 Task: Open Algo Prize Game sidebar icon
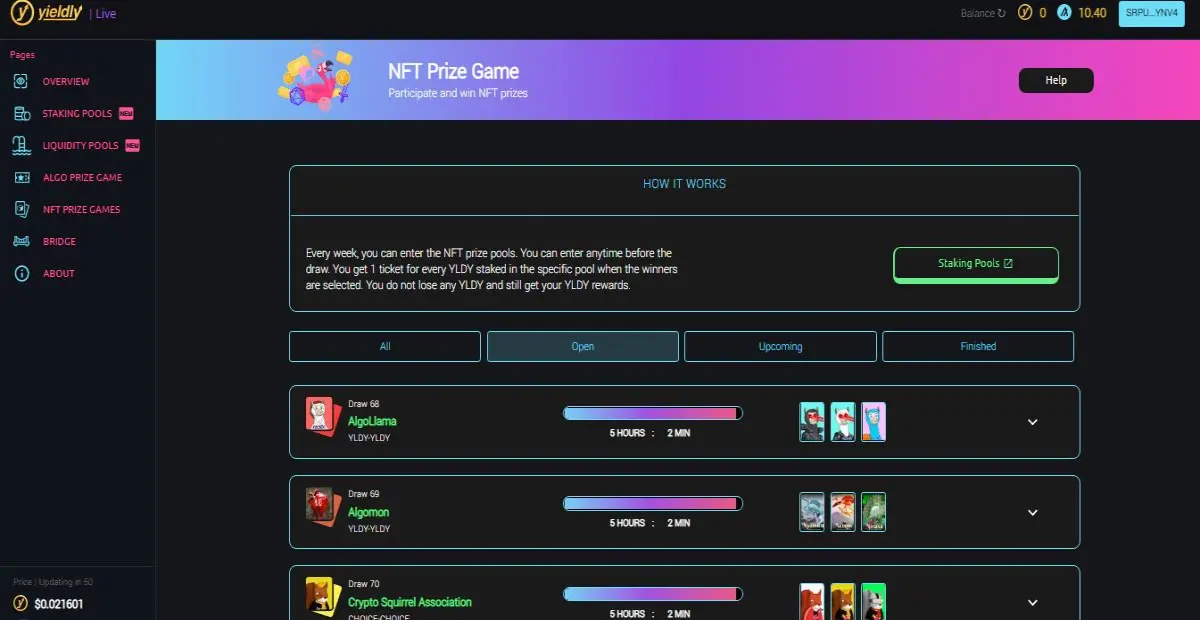point(22,177)
